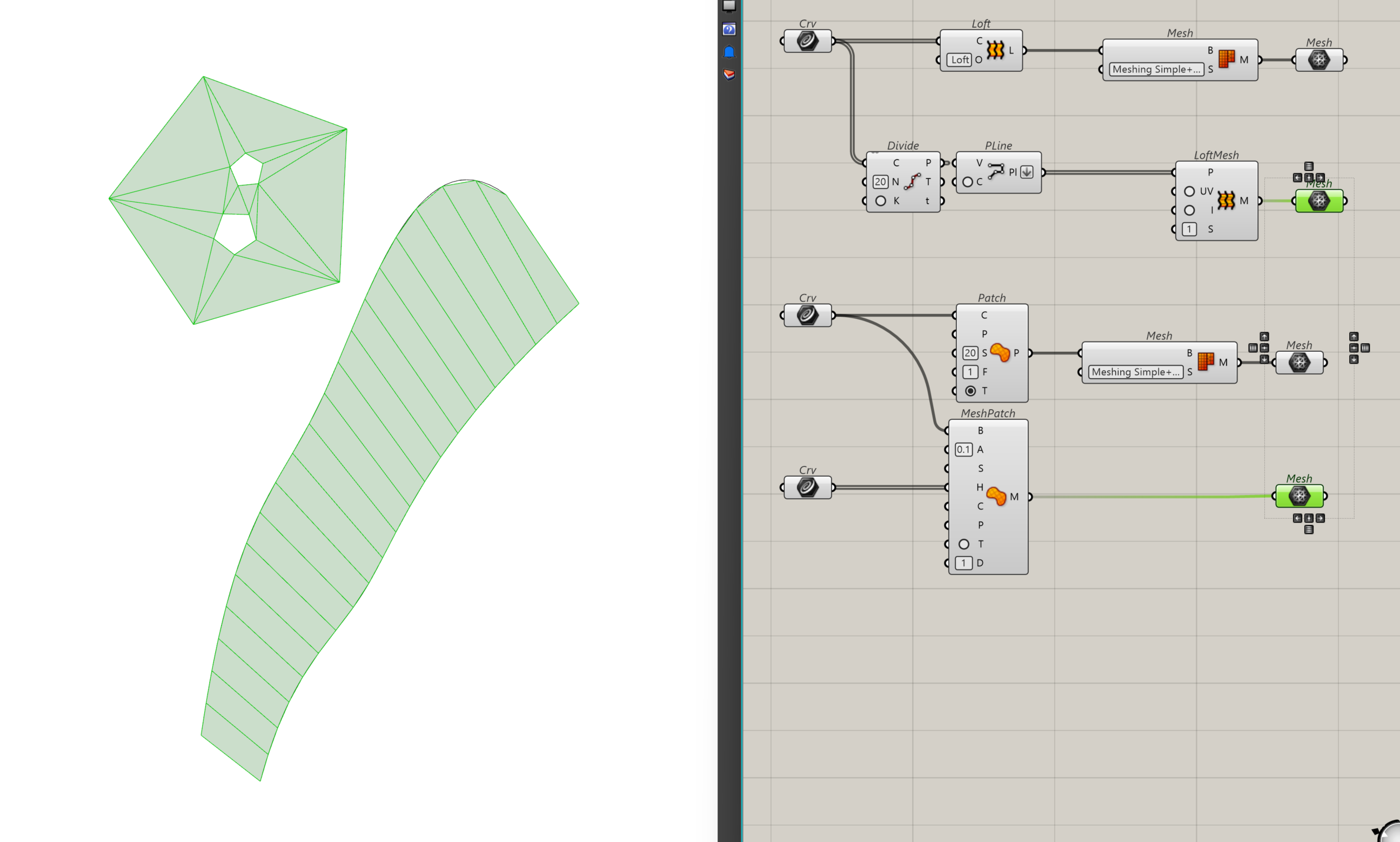Click the LoftMesh component icon
The width and height of the screenshot is (1400, 842).
point(1227,201)
